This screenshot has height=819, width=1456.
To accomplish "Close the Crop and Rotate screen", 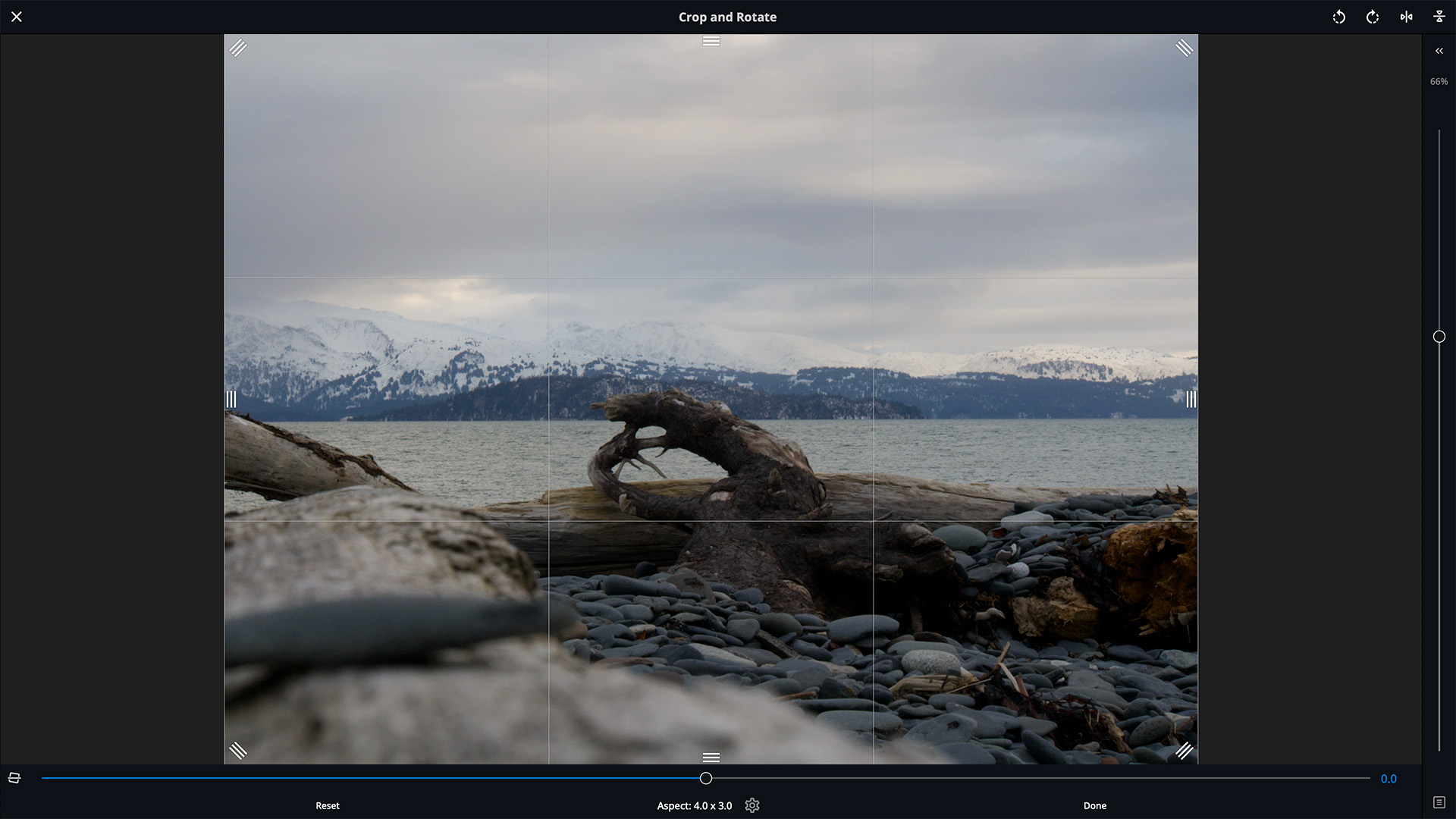I will pos(17,17).
